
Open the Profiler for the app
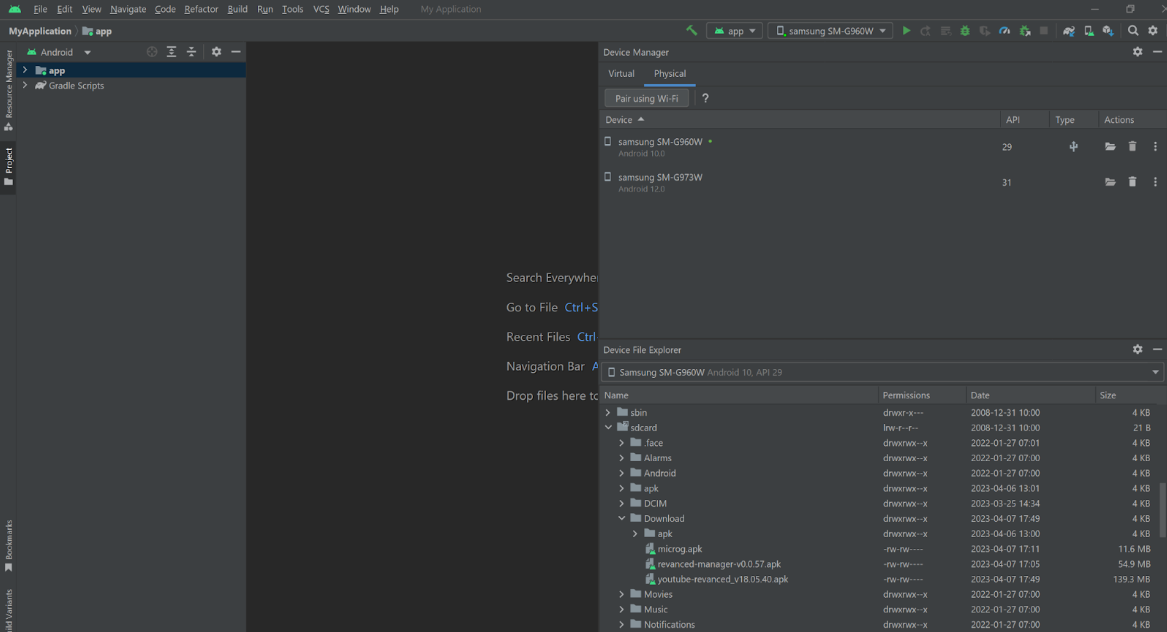[1004, 30]
